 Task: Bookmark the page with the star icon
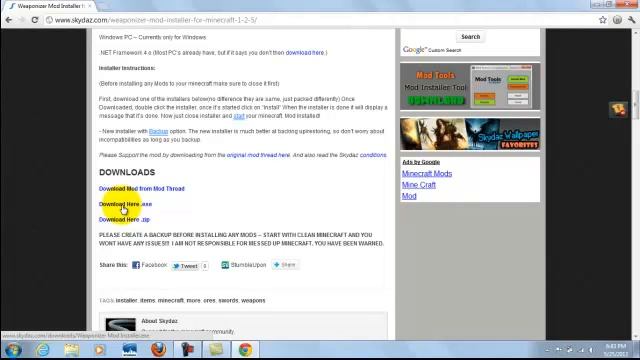click(x=602, y=20)
